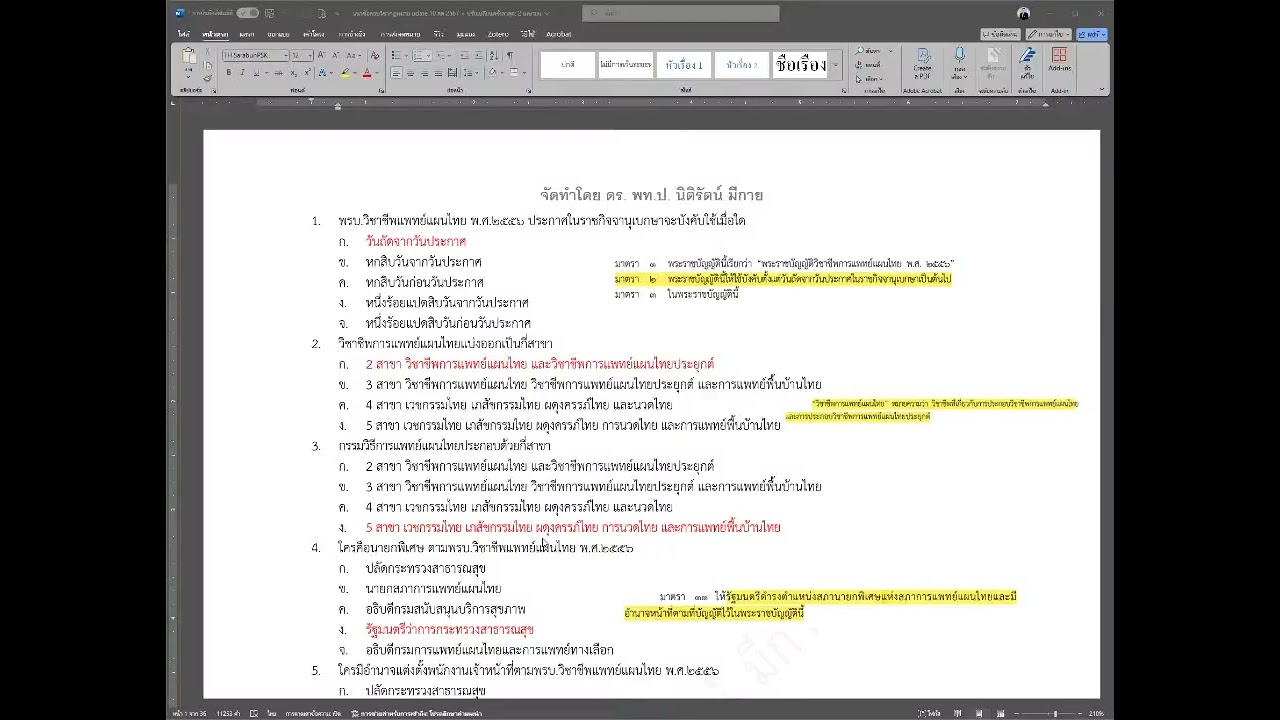Expand the Styles gallery
1280x720 pixels.
835,66
